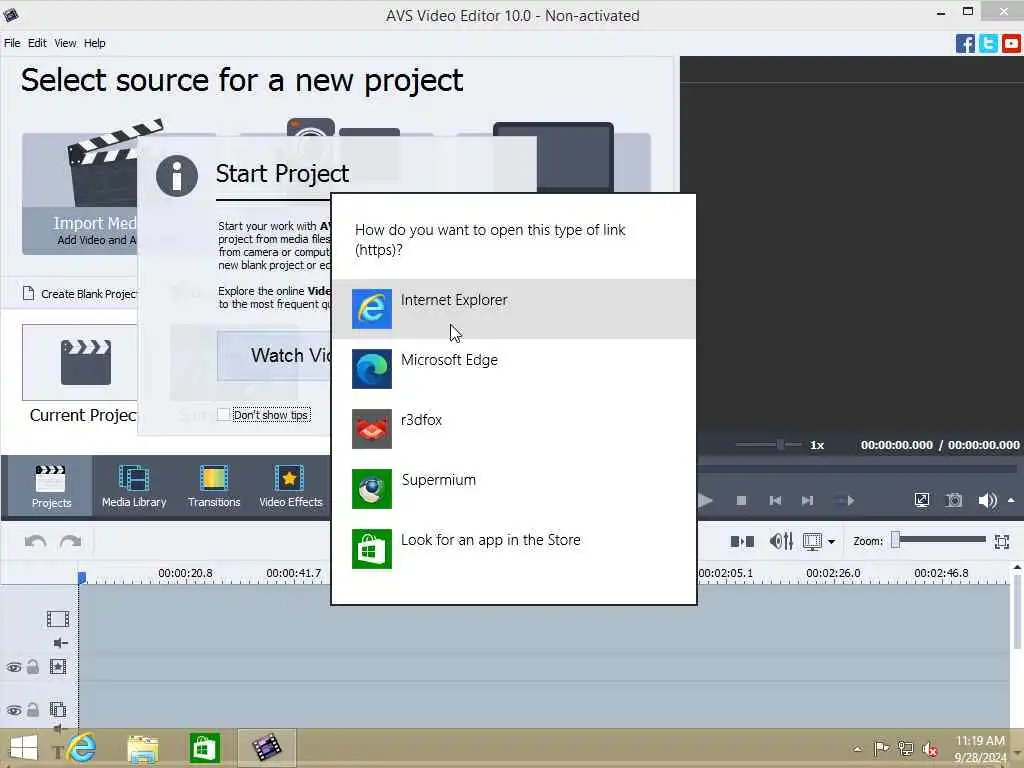
Task: Open the Transitions tab
Action: tap(214, 487)
